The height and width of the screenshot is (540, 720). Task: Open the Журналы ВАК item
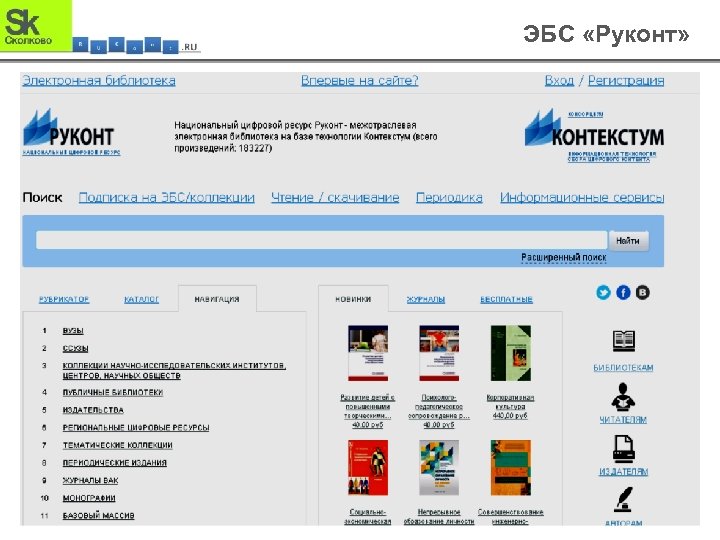coord(90,480)
